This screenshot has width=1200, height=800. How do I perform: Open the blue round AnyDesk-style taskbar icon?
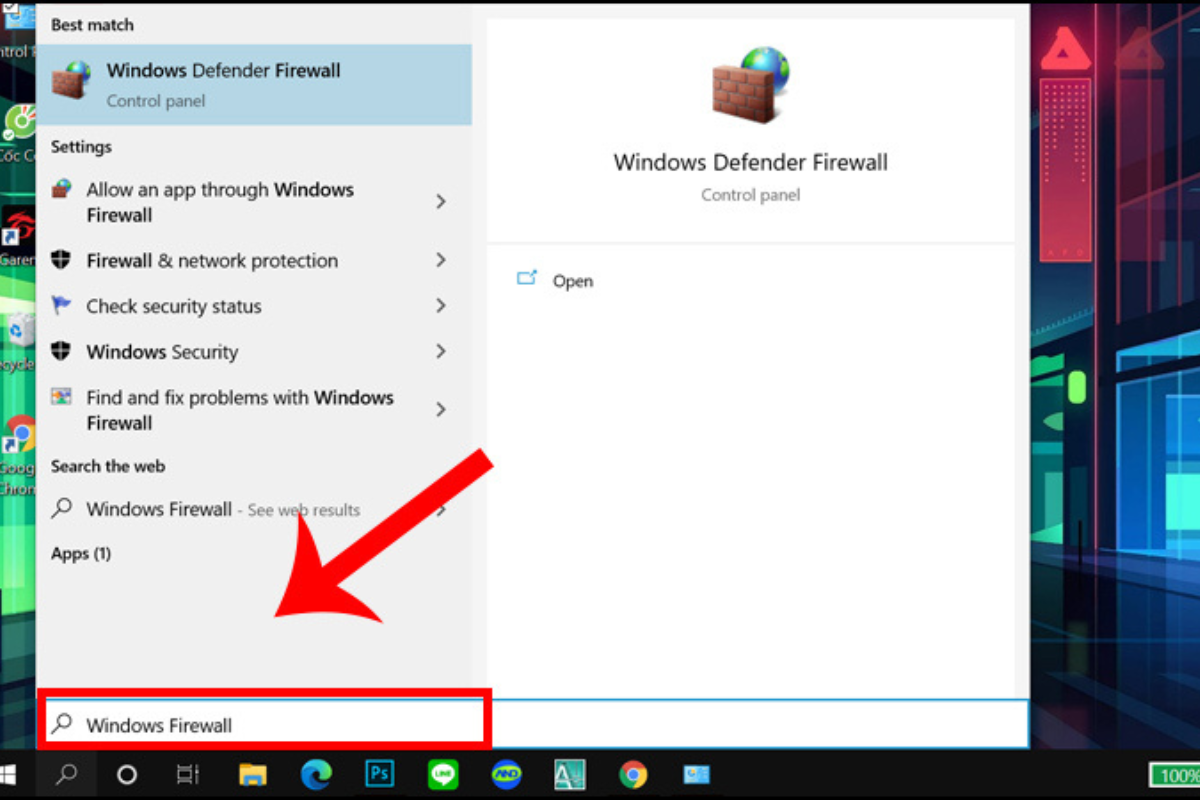506,775
